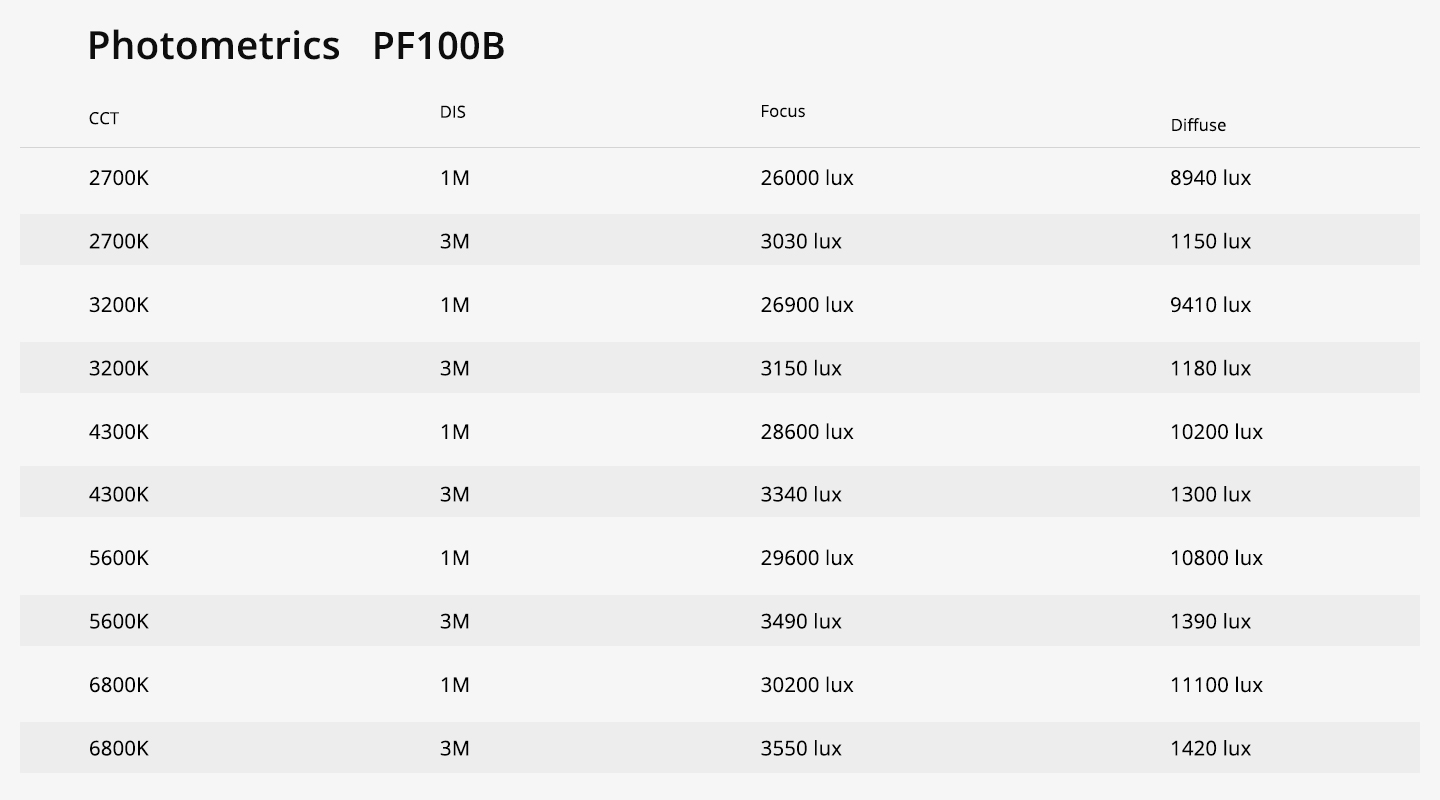Image resolution: width=1440 pixels, height=800 pixels.
Task: Click the 30200 lux focus cell
Action: [x=807, y=685]
